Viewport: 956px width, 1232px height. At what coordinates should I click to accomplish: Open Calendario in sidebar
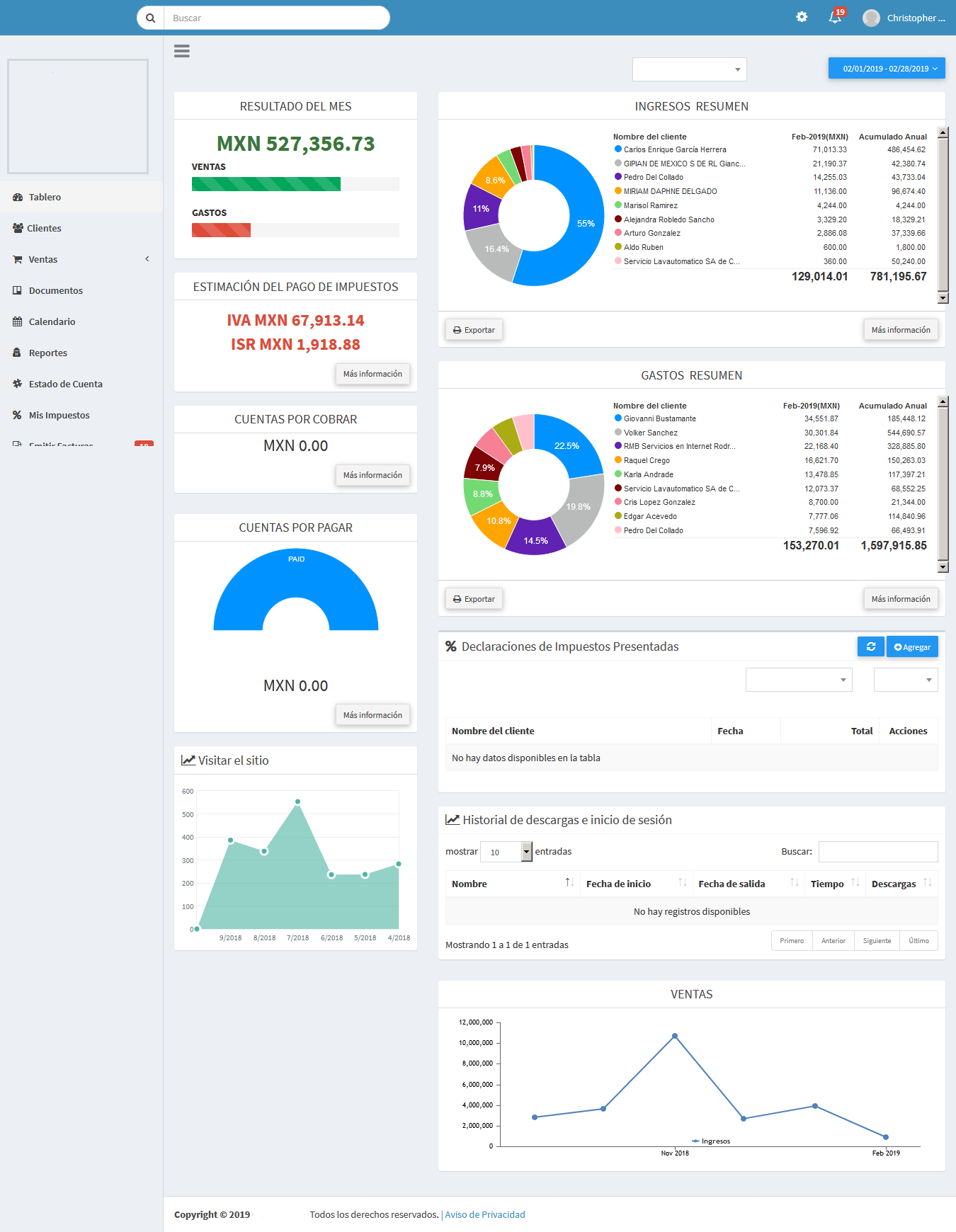tap(81, 321)
